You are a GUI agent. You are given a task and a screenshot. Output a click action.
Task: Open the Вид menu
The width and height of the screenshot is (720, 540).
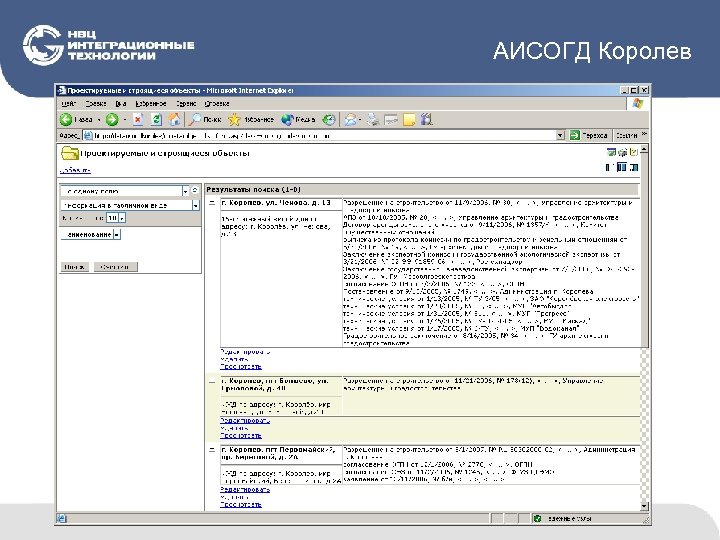point(121,104)
